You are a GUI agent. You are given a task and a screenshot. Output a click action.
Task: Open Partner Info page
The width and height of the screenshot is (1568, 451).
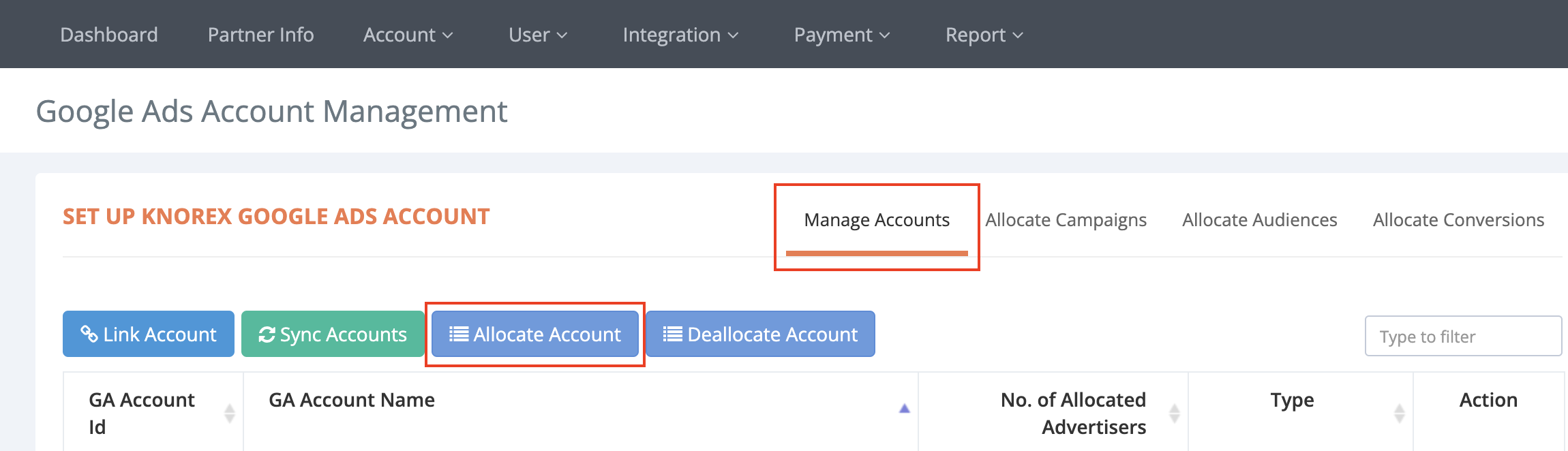pos(260,35)
